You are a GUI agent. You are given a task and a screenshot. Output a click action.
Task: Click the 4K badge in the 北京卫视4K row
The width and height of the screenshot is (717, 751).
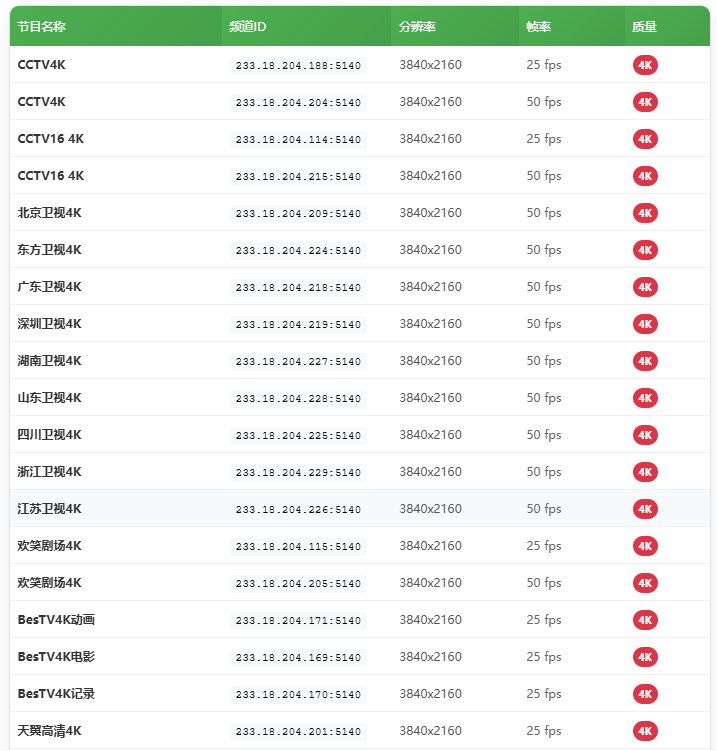click(645, 213)
